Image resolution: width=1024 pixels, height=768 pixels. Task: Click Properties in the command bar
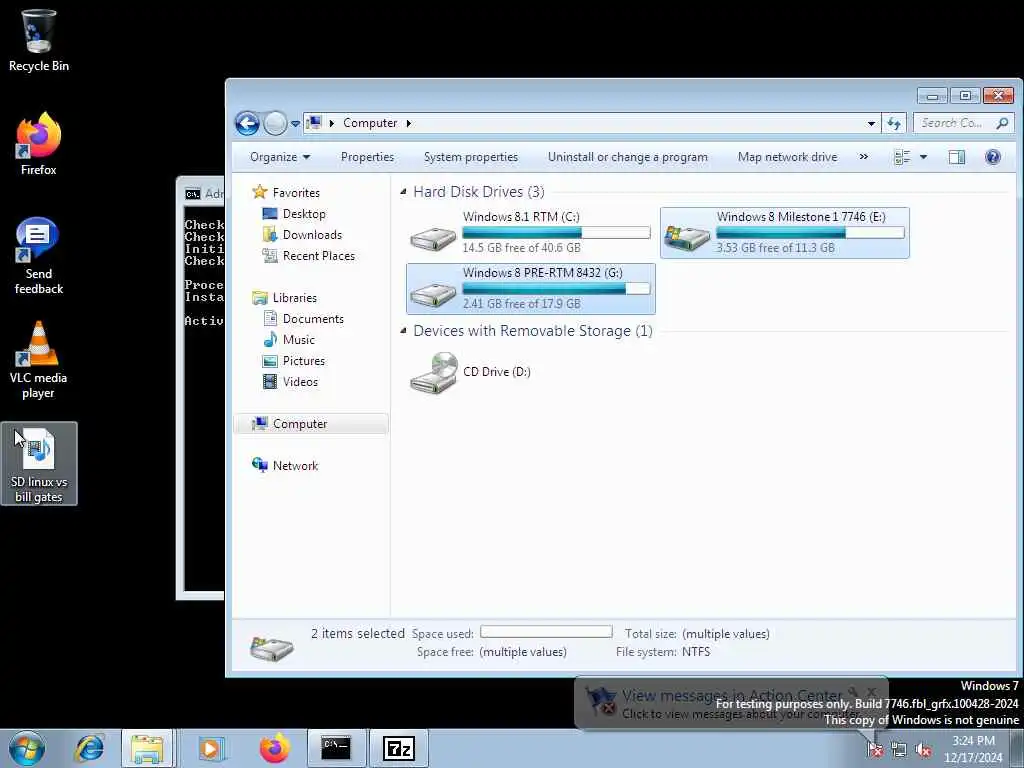tap(367, 157)
